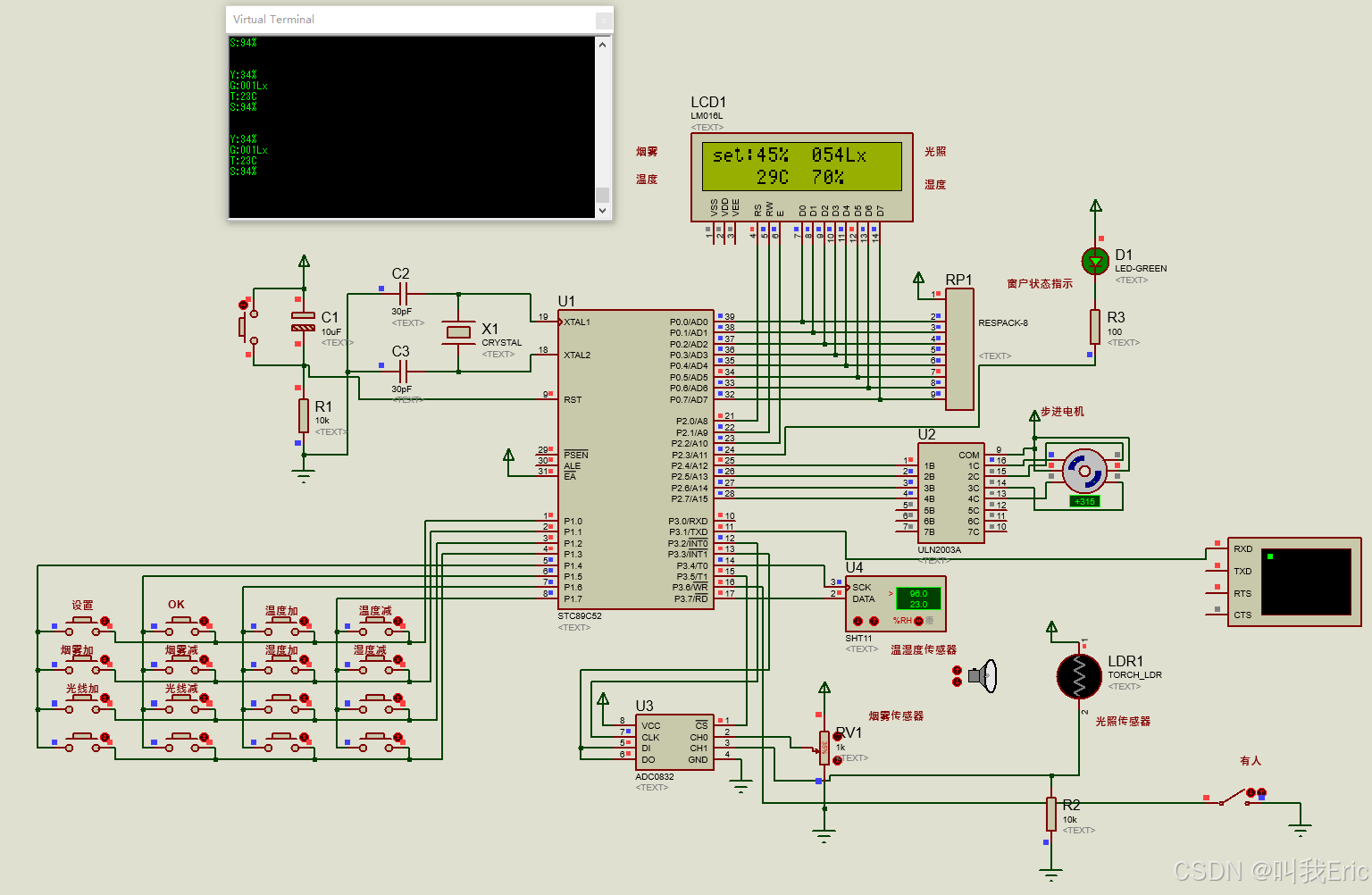Select the U2 ULN2003A driver chip
The image size is (1372, 895).
(950, 494)
